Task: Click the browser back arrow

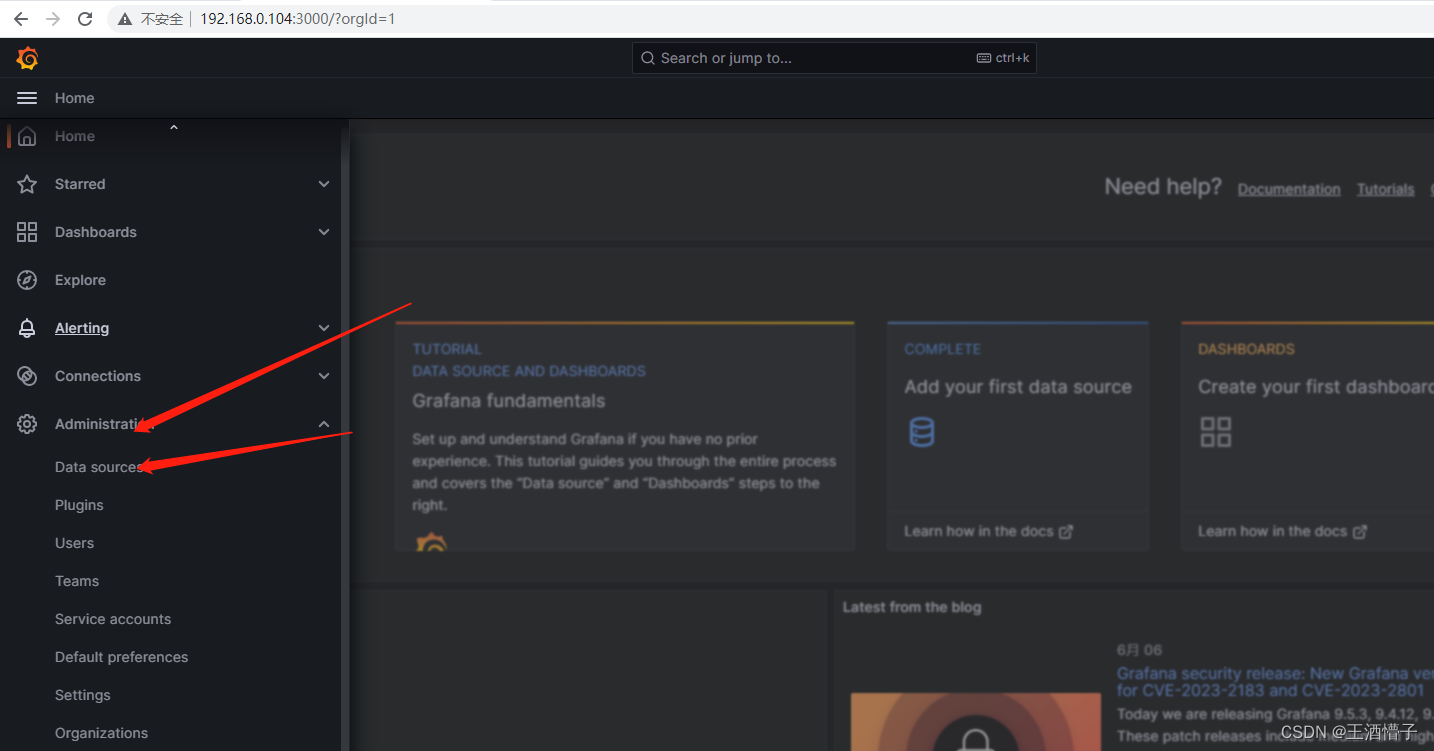Action: click(20, 19)
